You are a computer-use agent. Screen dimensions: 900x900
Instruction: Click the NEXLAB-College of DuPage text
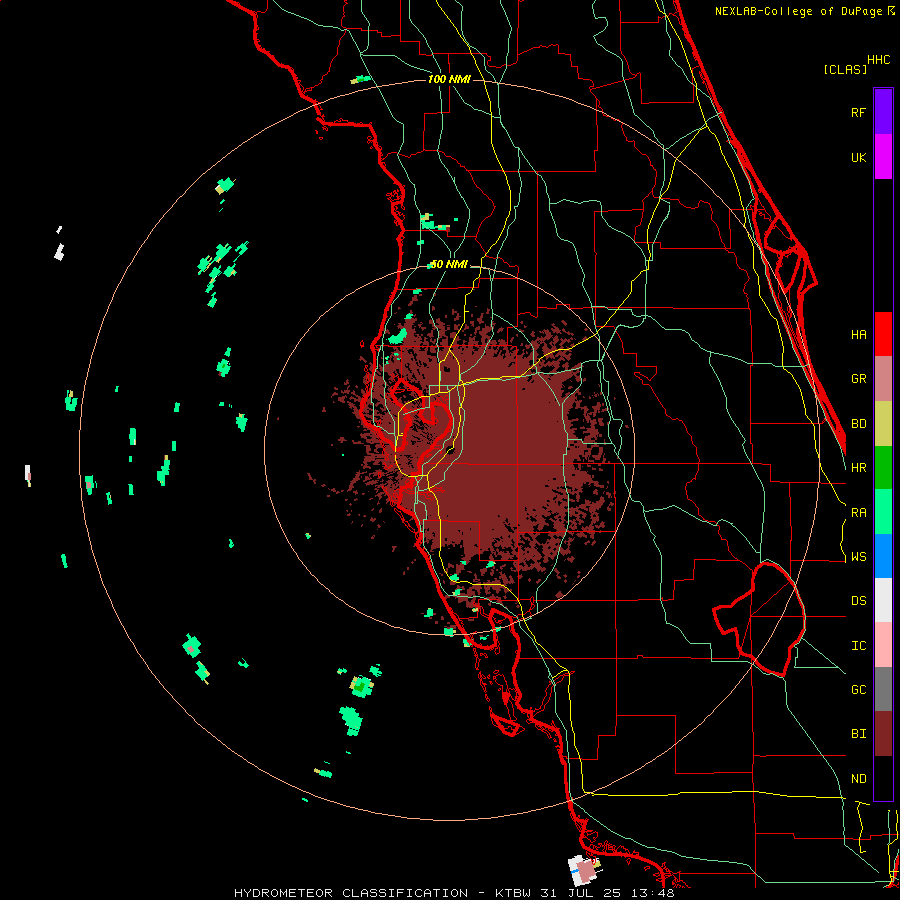(800, 11)
